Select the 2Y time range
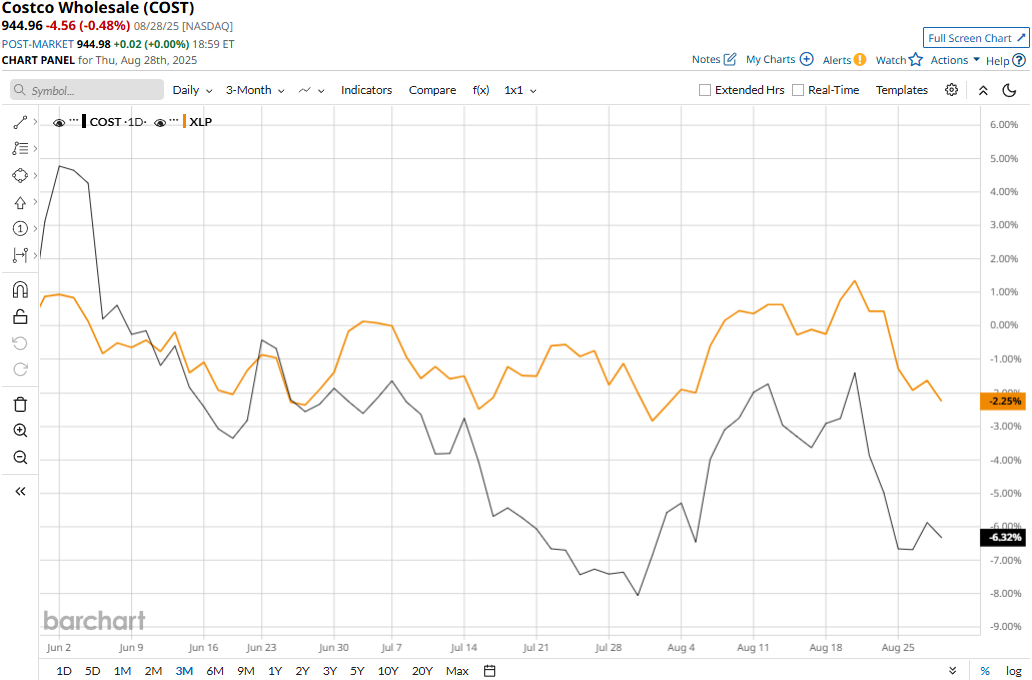The image size is (1032, 680). (x=302, y=671)
